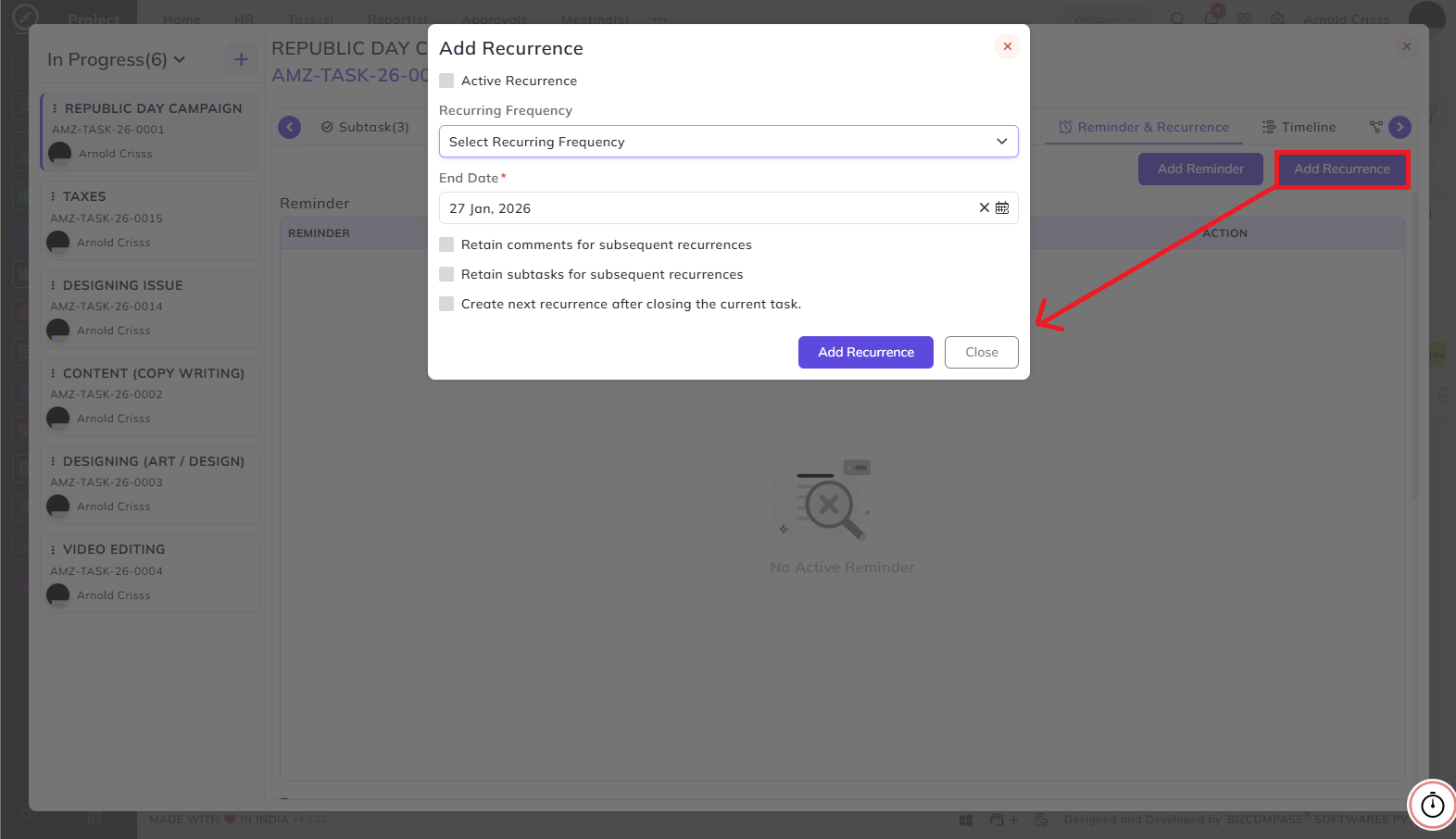
Task: Click assignee avatar on CONTENT (COPY WRITING) card
Action: tap(58, 419)
